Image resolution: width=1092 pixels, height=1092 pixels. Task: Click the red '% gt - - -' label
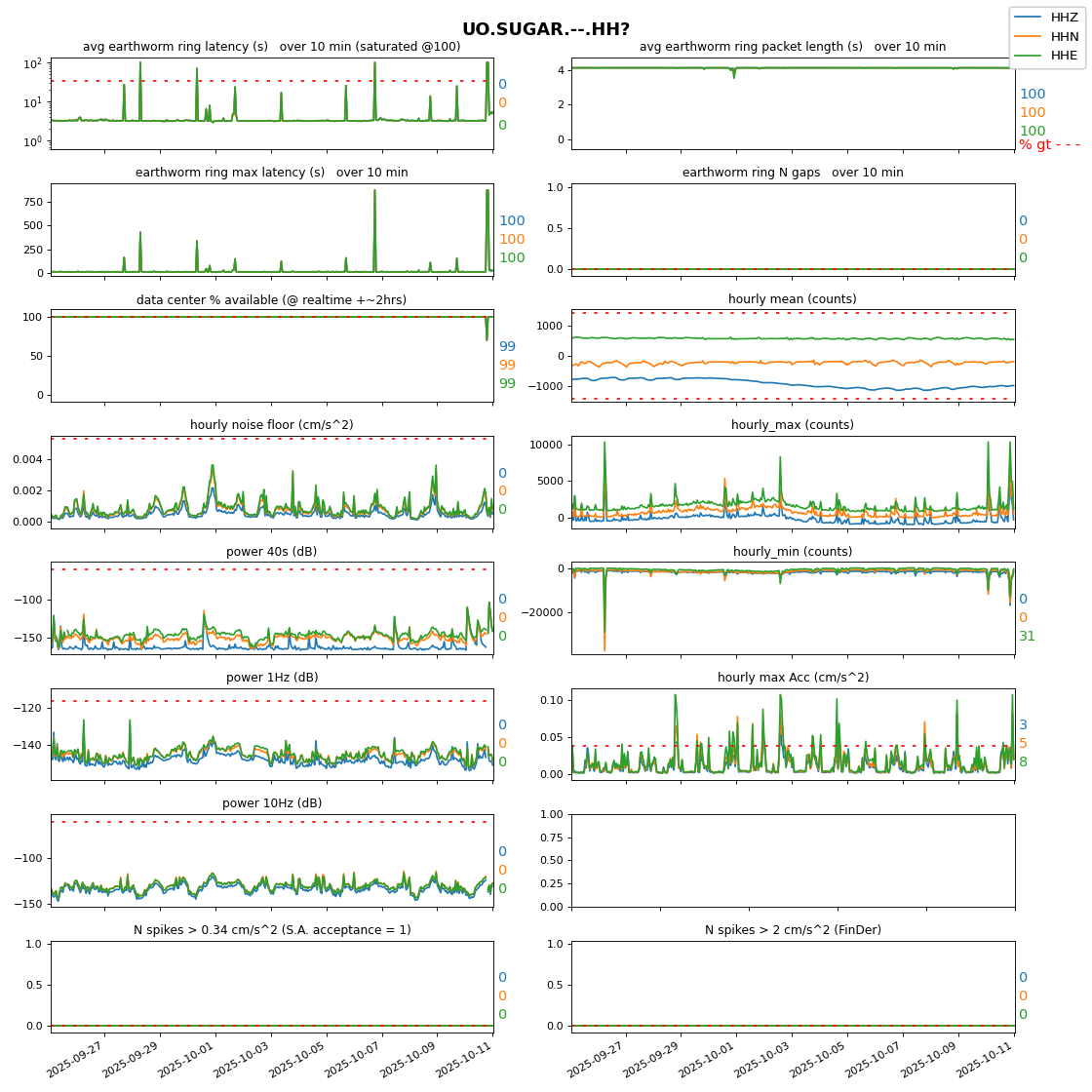point(1049,145)
